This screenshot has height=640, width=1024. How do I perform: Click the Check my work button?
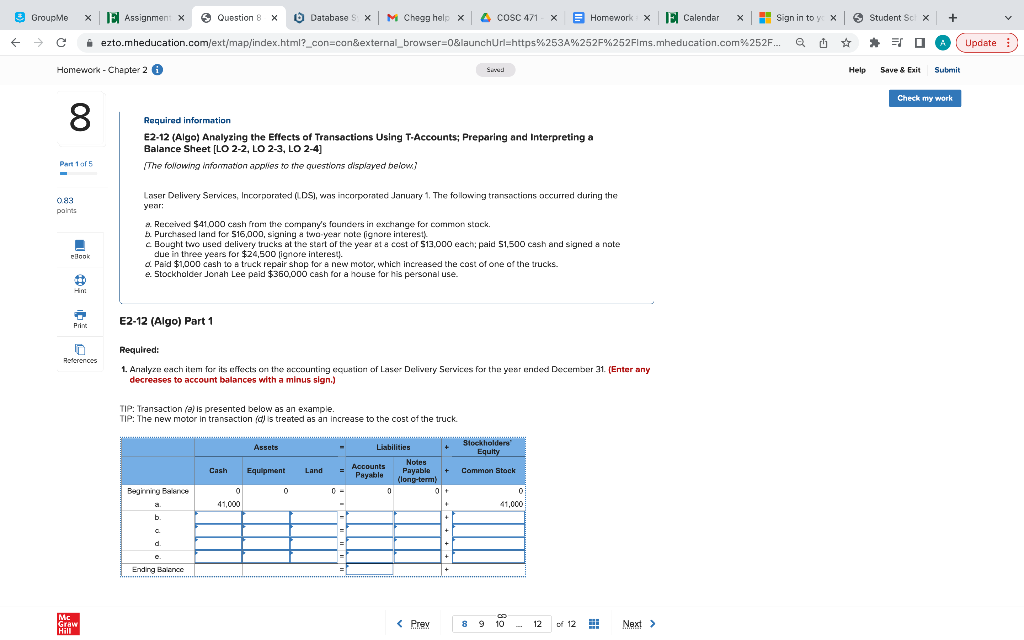pos(925,97)
